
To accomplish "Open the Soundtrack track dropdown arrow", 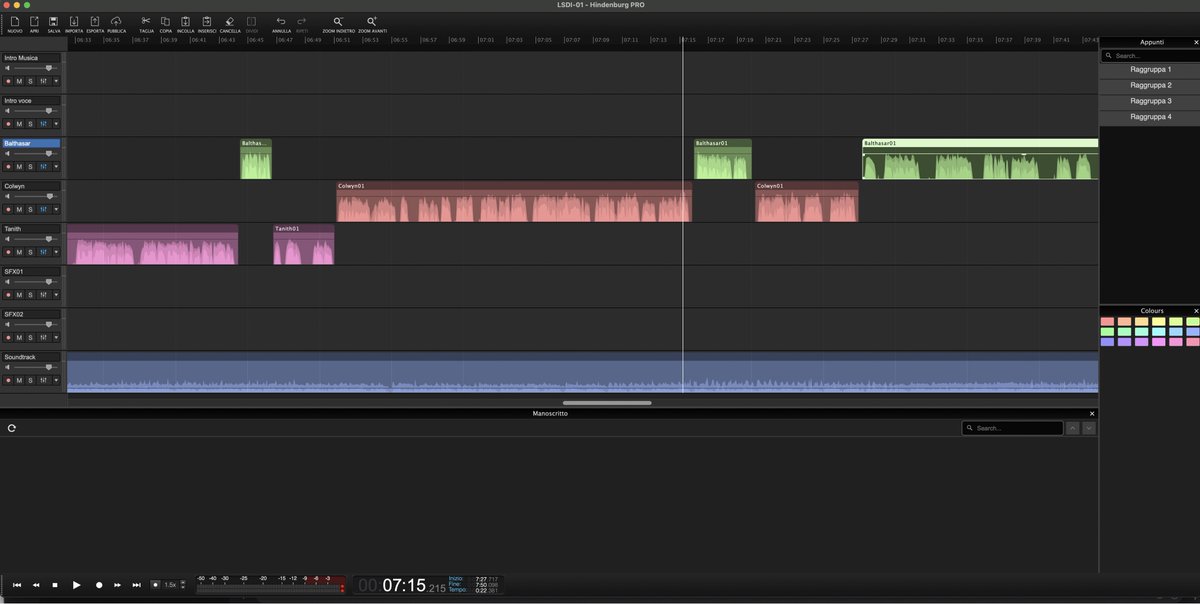I will coord(56,380).
